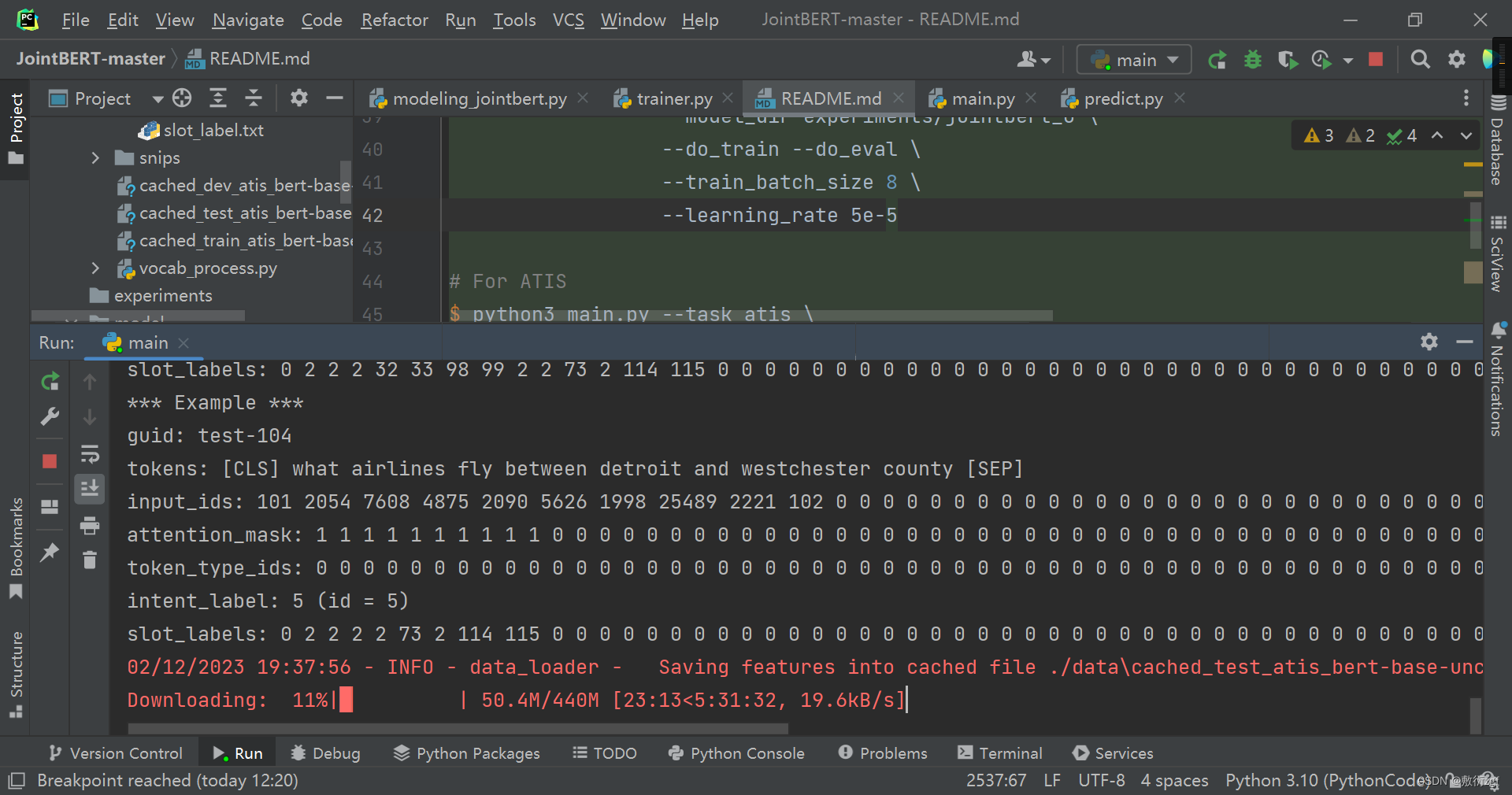Start debugging with the bug icon
This screenshot has height=795, width=1512.
tap(1252, 60)
